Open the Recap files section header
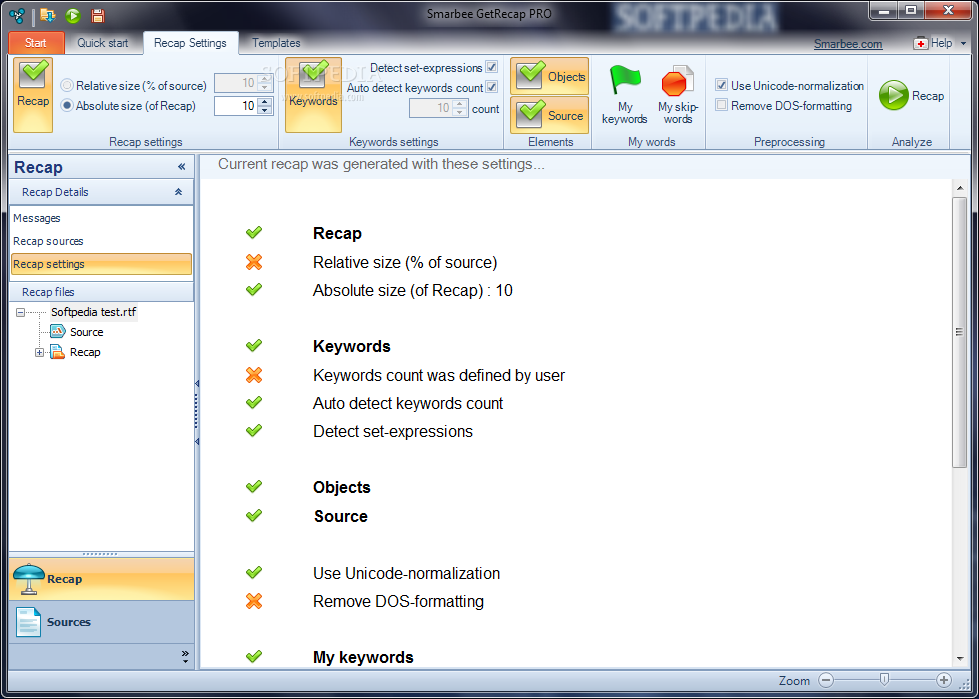This screenshot has height=699, width=979. click(101, 292)
